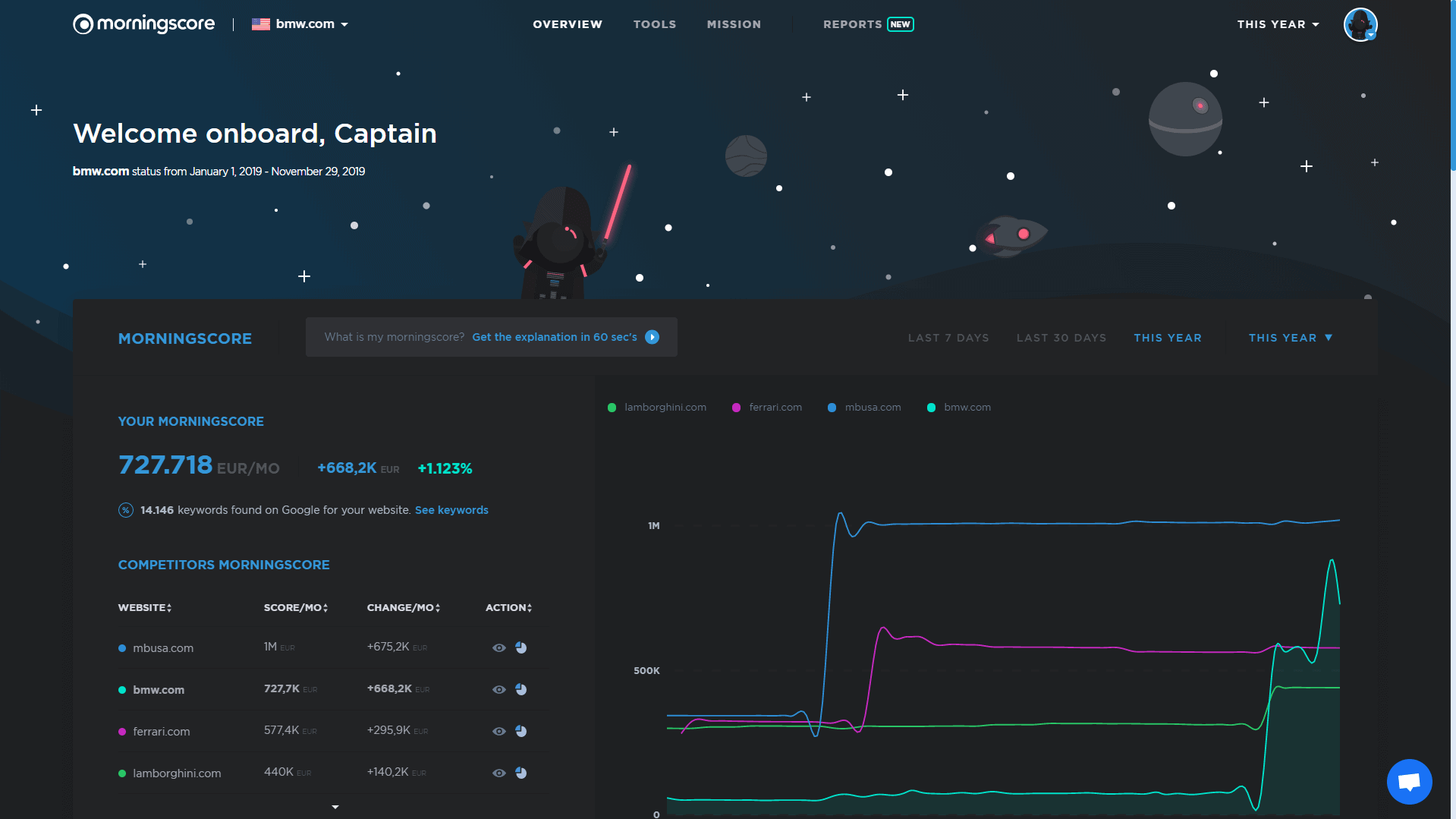Viewport: 1456px width, 819px height.
Task: Open the Mission menu item
Action: click(x=734, y=24)
